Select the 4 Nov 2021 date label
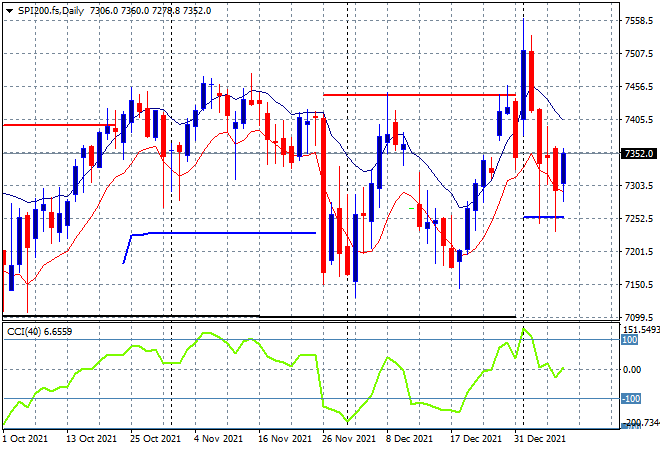Screen dimensions: 660x450 (x=218, y=439)
